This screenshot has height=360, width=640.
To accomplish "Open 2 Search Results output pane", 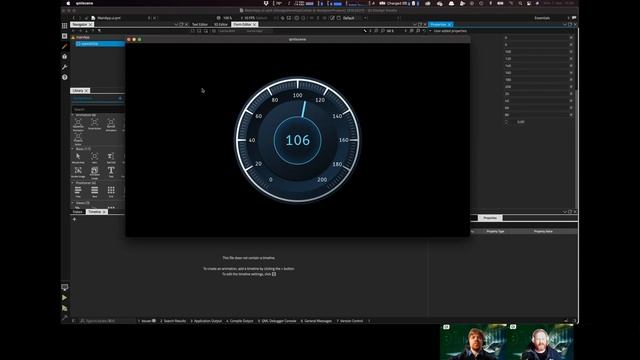I will point(173,321).
